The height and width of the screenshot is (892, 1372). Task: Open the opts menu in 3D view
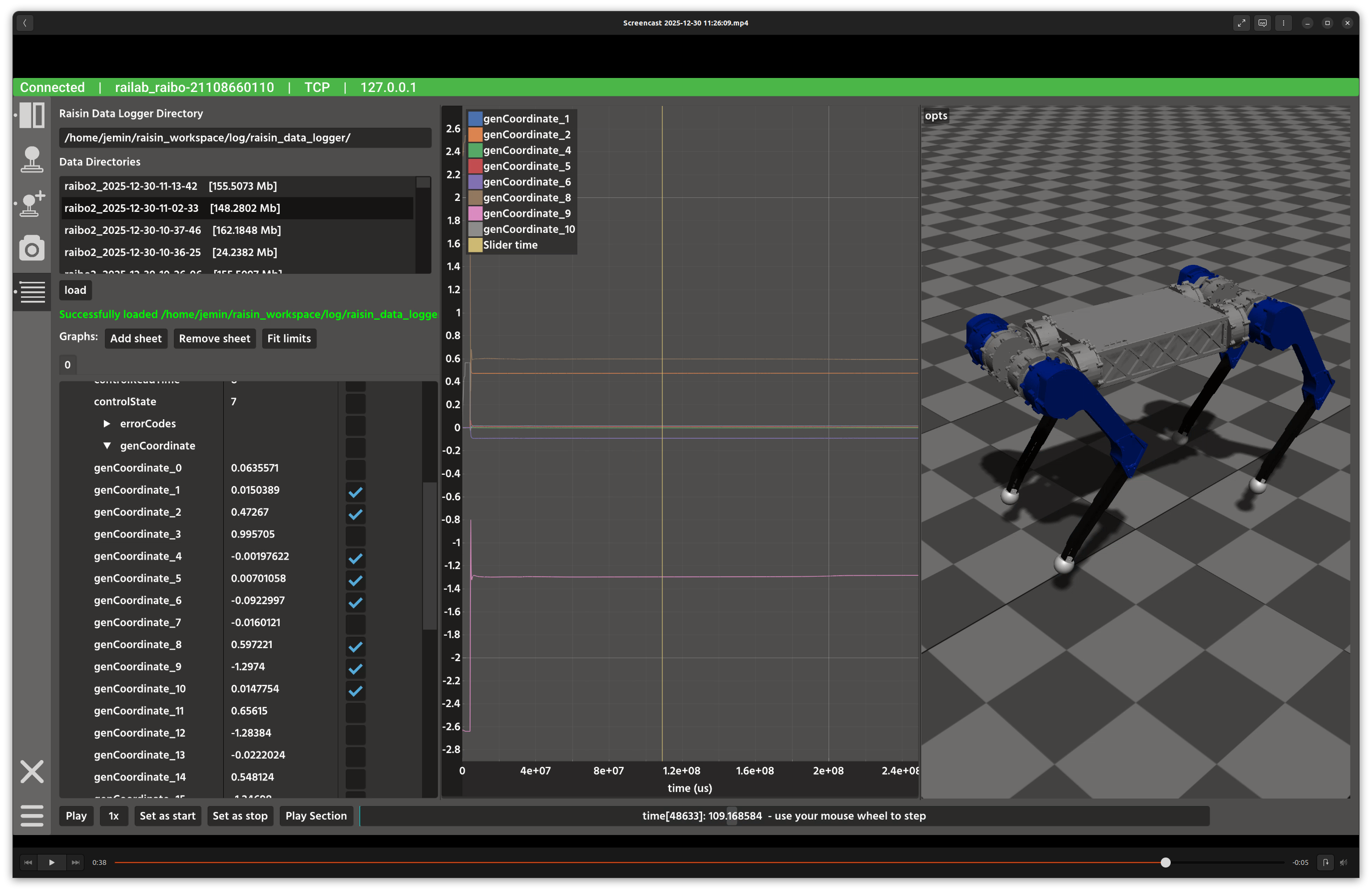point(935,116)
